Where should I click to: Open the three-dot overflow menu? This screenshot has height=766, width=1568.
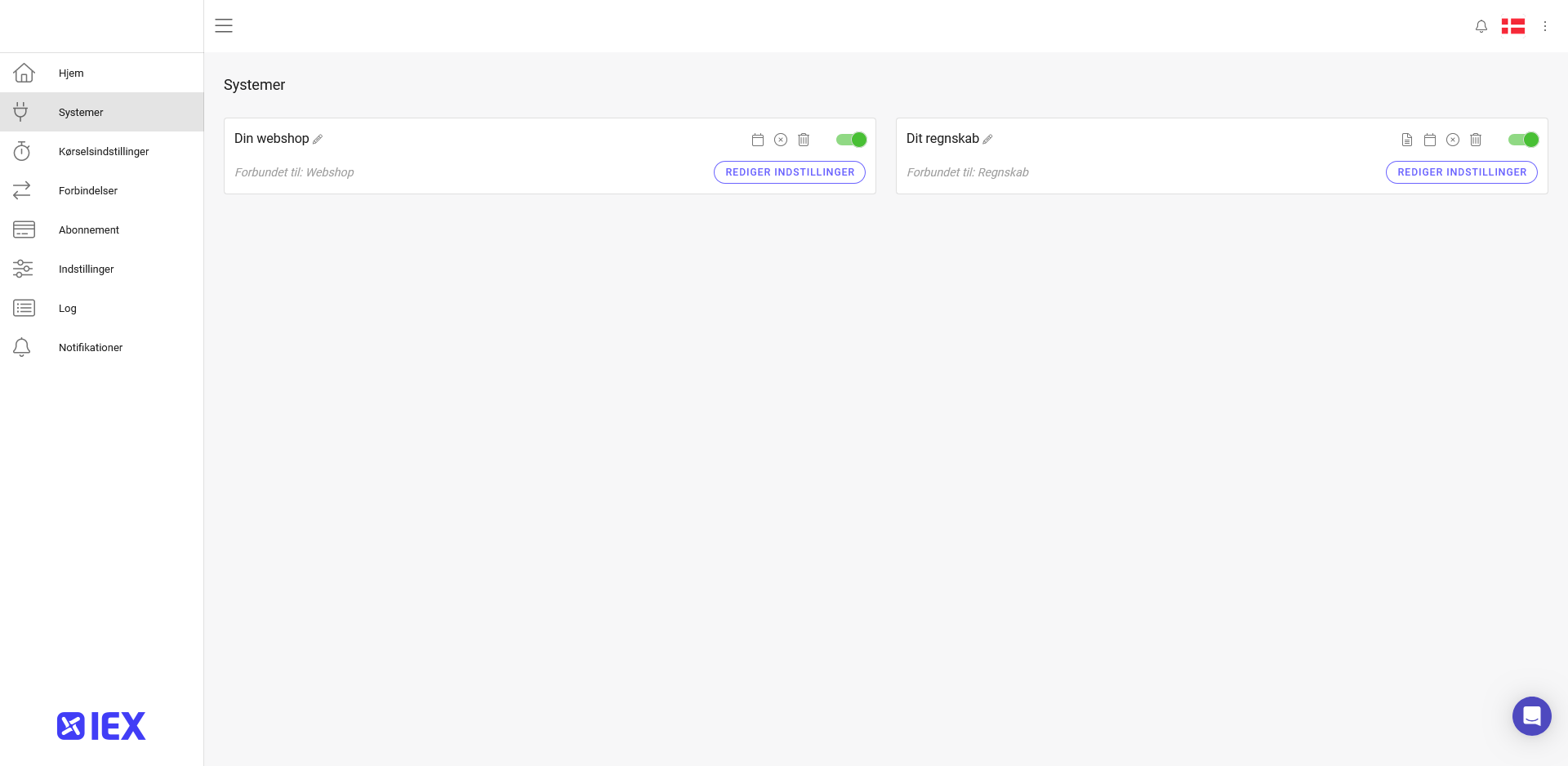pos(1544,25)
